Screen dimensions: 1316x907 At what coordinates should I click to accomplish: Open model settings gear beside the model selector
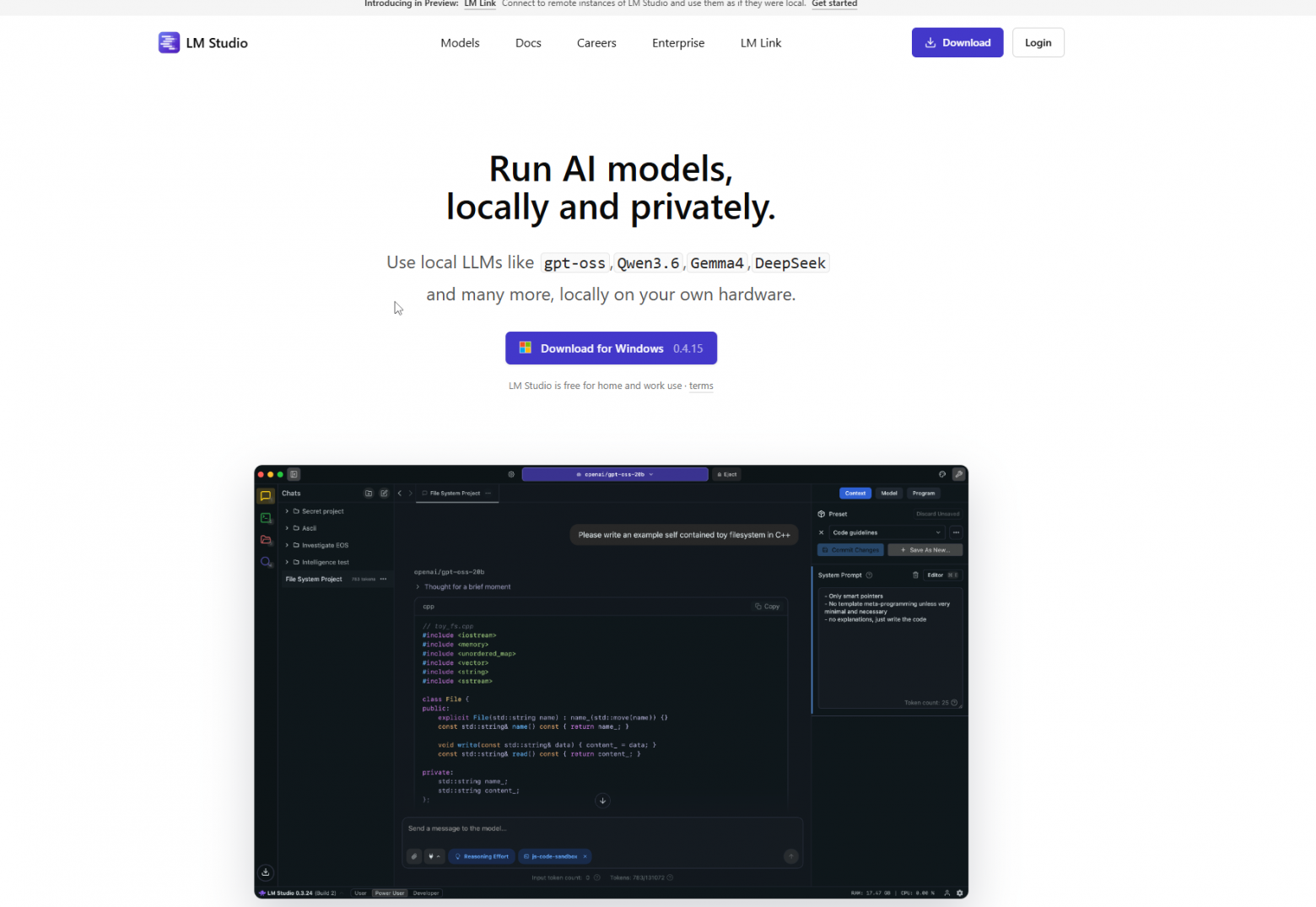pos(511,474)
